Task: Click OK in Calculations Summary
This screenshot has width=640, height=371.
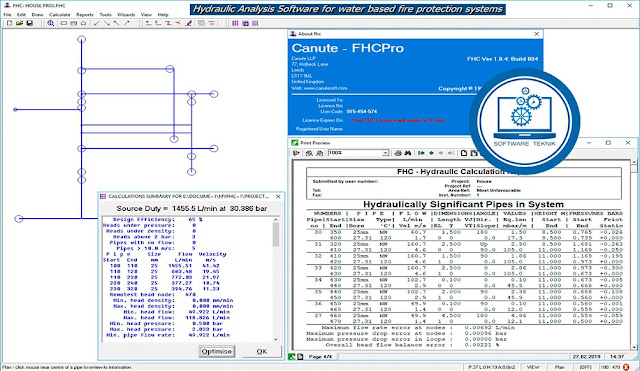Action: (262, 351)
